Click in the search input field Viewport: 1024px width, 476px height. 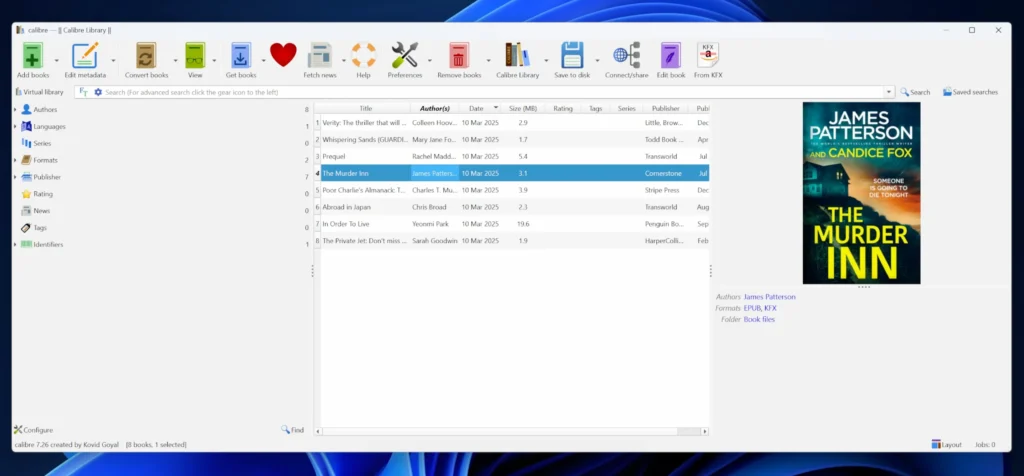(x=494, y=92)
